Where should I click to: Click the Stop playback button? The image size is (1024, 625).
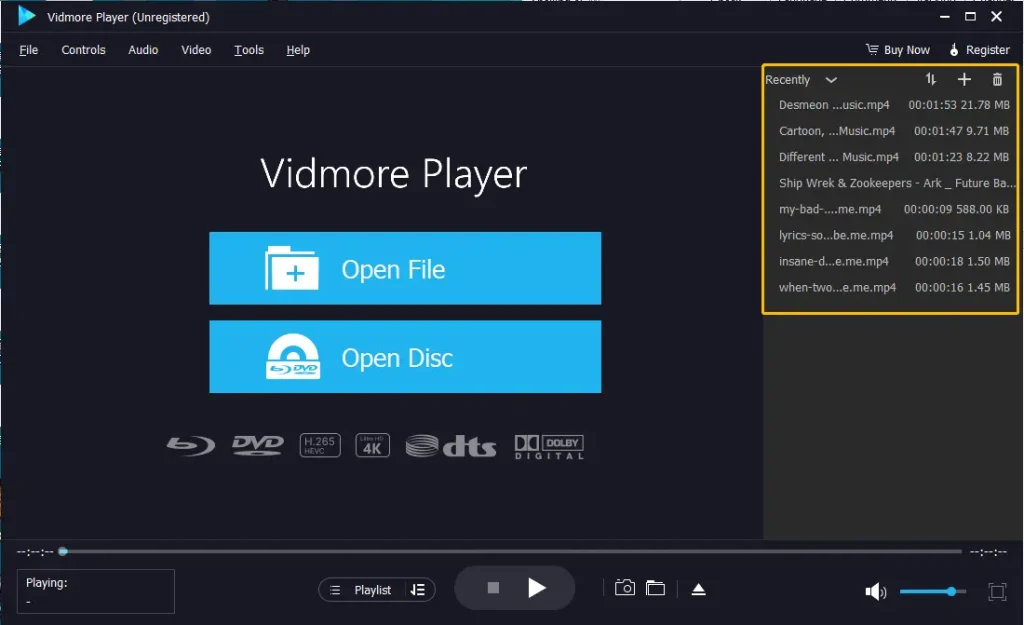493,588
